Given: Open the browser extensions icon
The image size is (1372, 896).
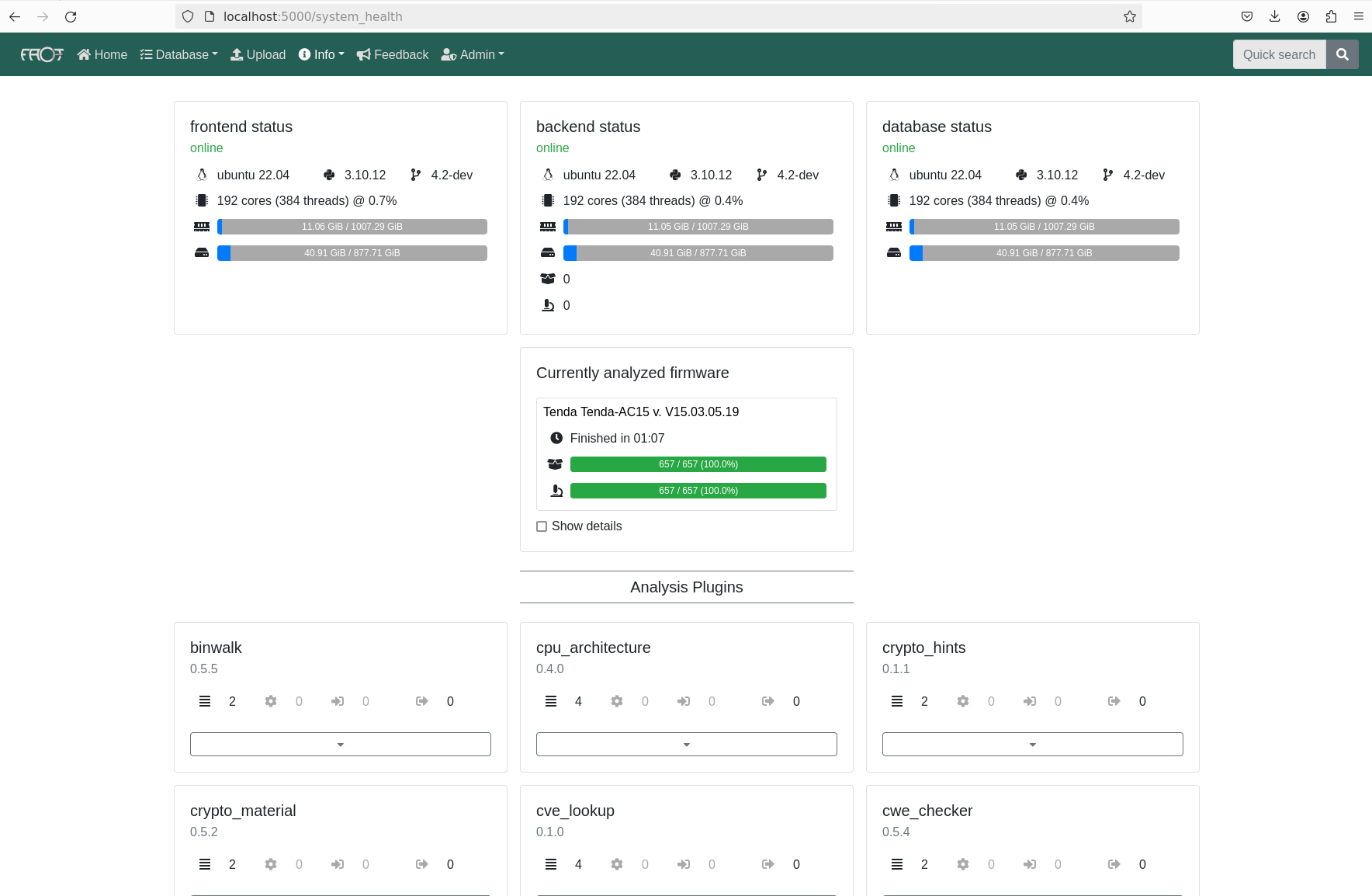Looking at the screenshot, I should pos(1331,16).
